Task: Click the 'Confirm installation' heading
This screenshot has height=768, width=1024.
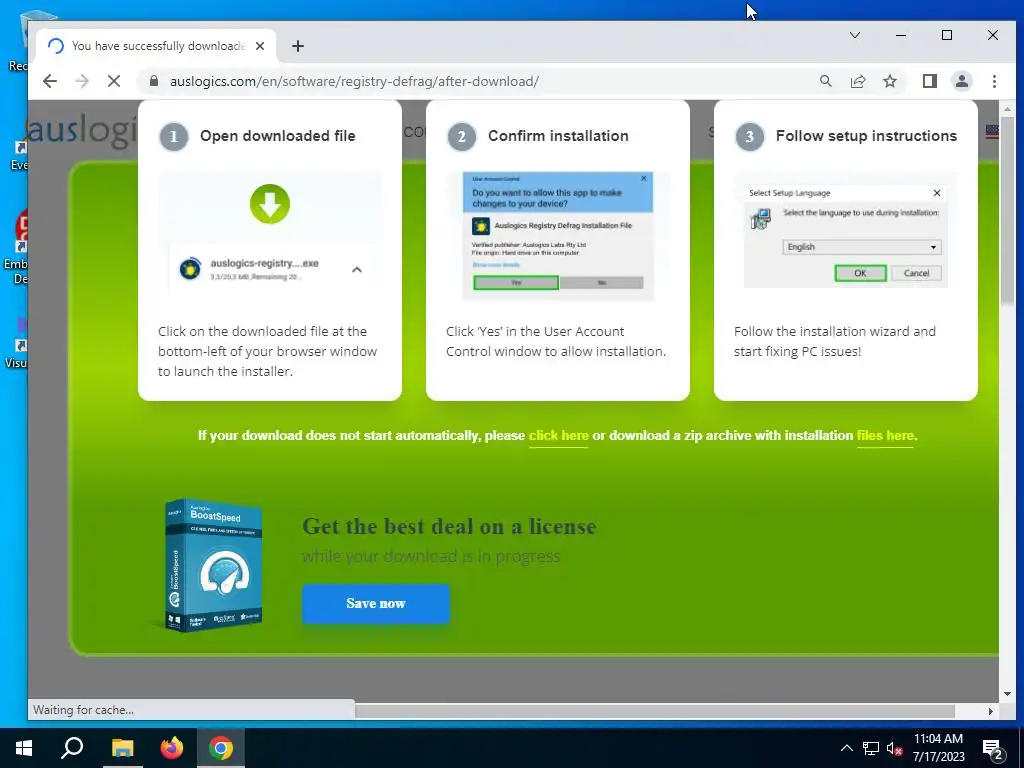Action: click(558, 136)
